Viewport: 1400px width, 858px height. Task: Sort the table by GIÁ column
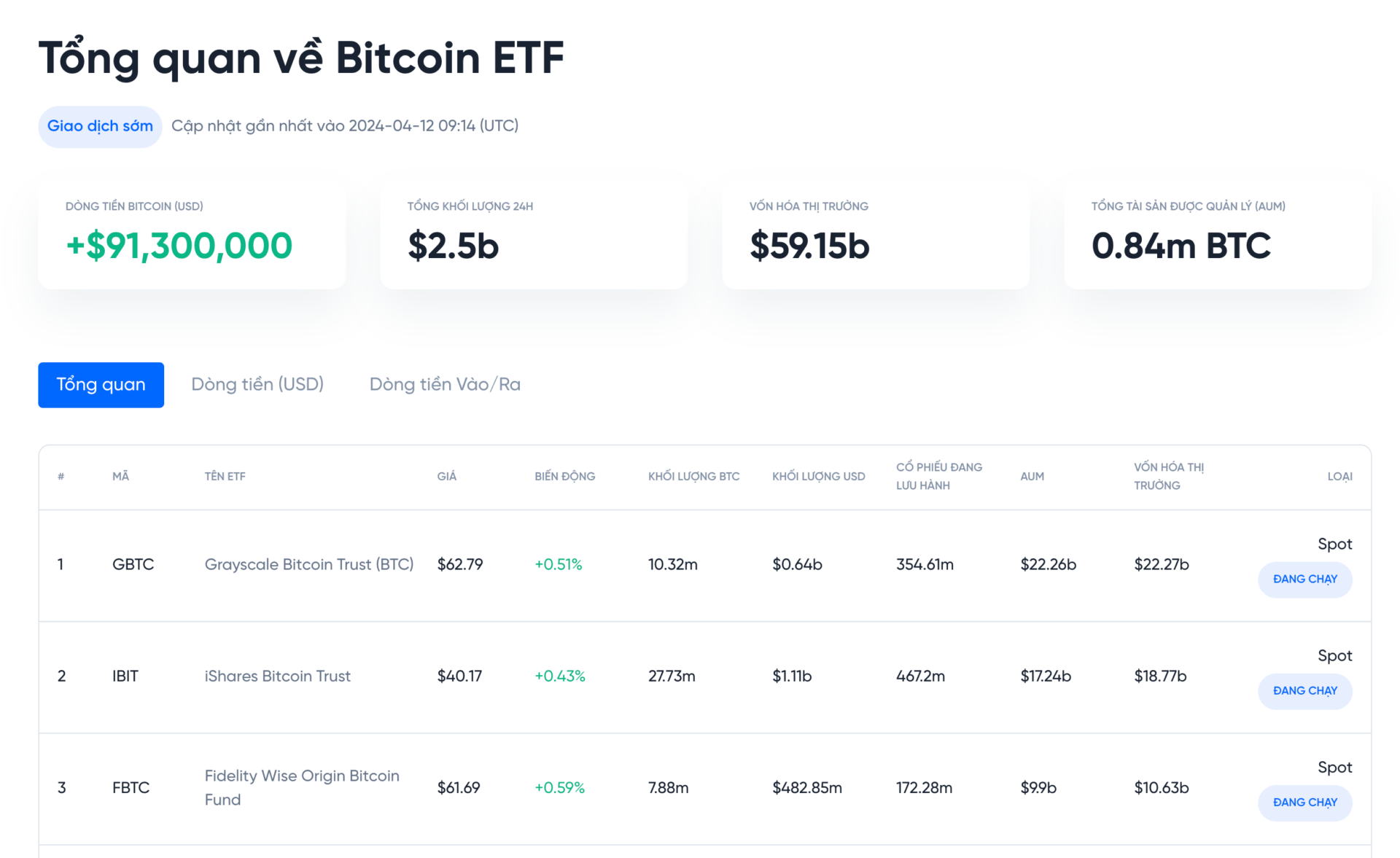click(x=446, y=476)
